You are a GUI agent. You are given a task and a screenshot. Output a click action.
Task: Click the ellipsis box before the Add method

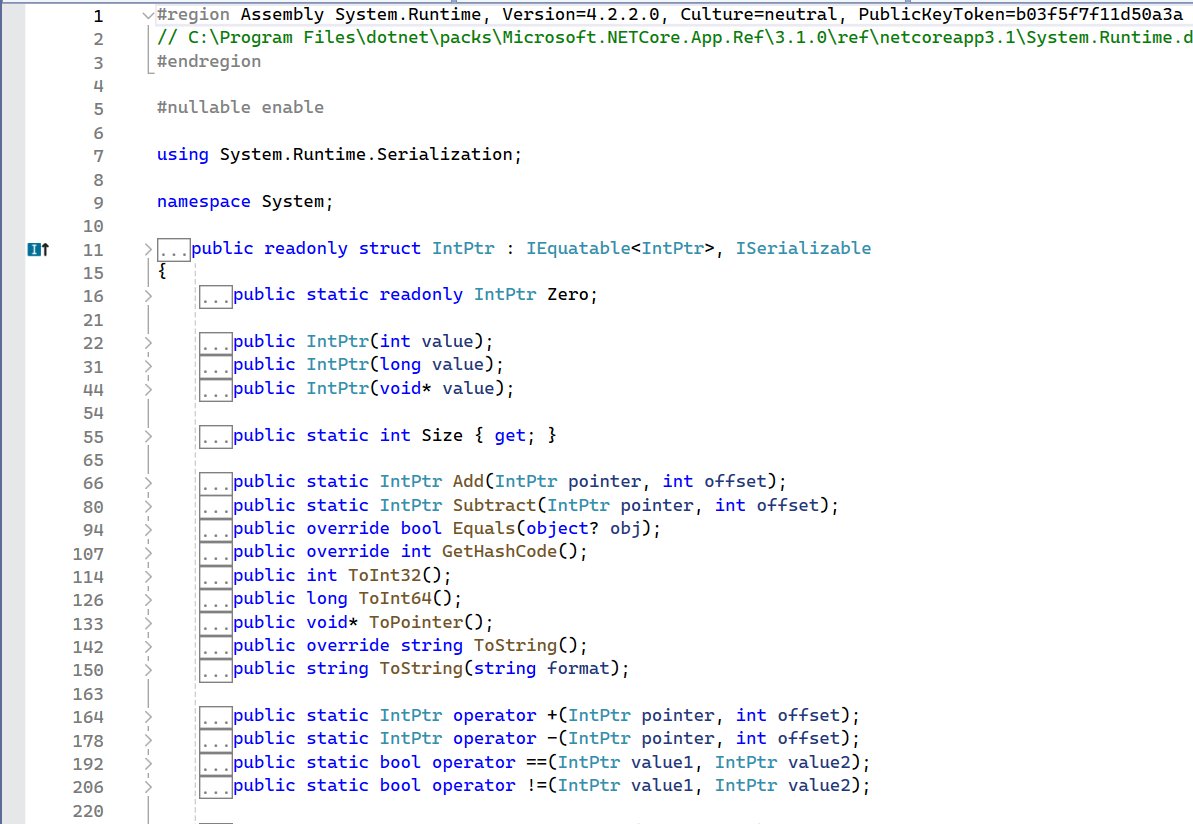[x=216, y=483]
